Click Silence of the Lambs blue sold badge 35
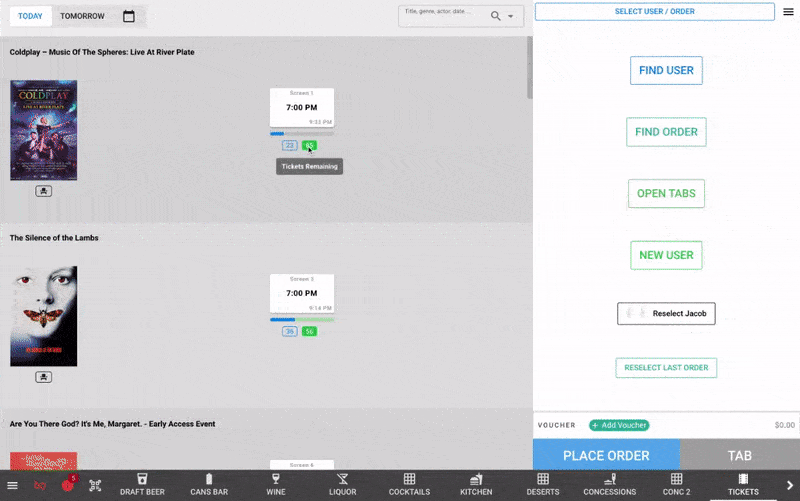The image size is (800, 501). coord(290,332)
